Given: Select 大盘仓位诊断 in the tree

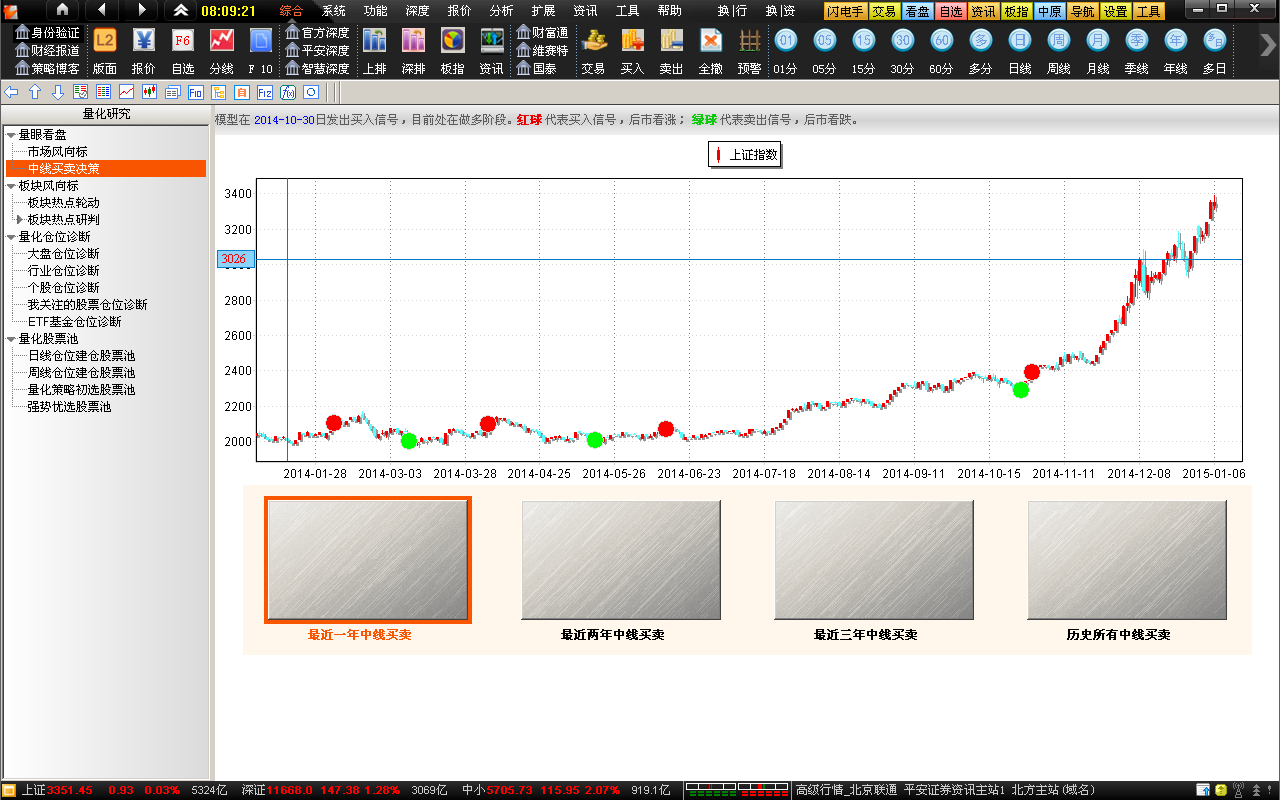Looking at the screenshot, I should [64, 254].
